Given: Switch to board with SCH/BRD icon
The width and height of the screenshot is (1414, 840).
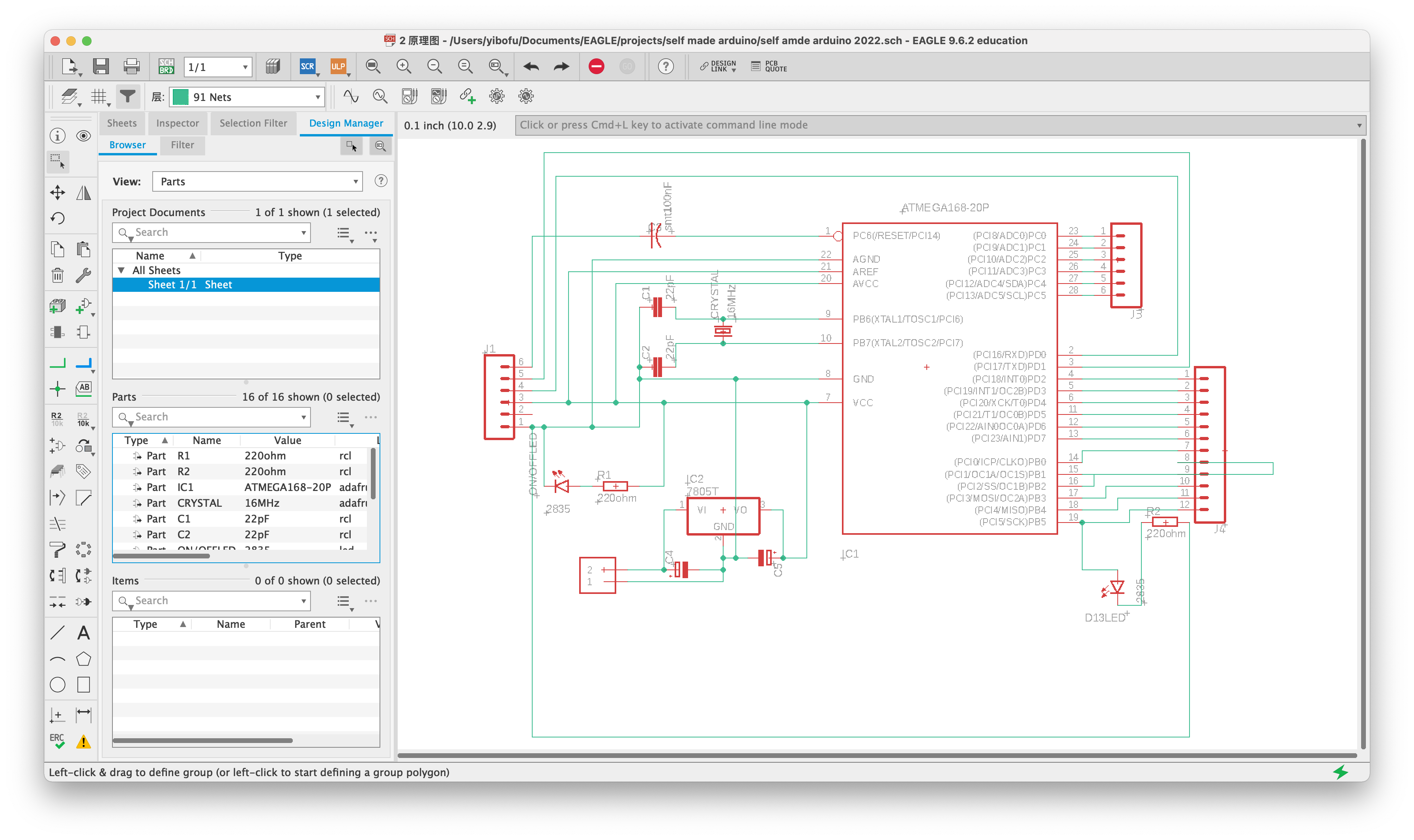Looking at the screenshot, I should (x=166, y=67).
